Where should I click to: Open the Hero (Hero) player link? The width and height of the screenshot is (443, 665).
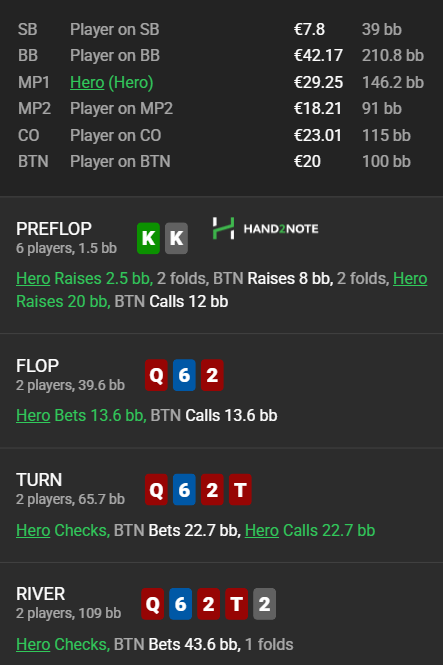(x=111, y=82)
